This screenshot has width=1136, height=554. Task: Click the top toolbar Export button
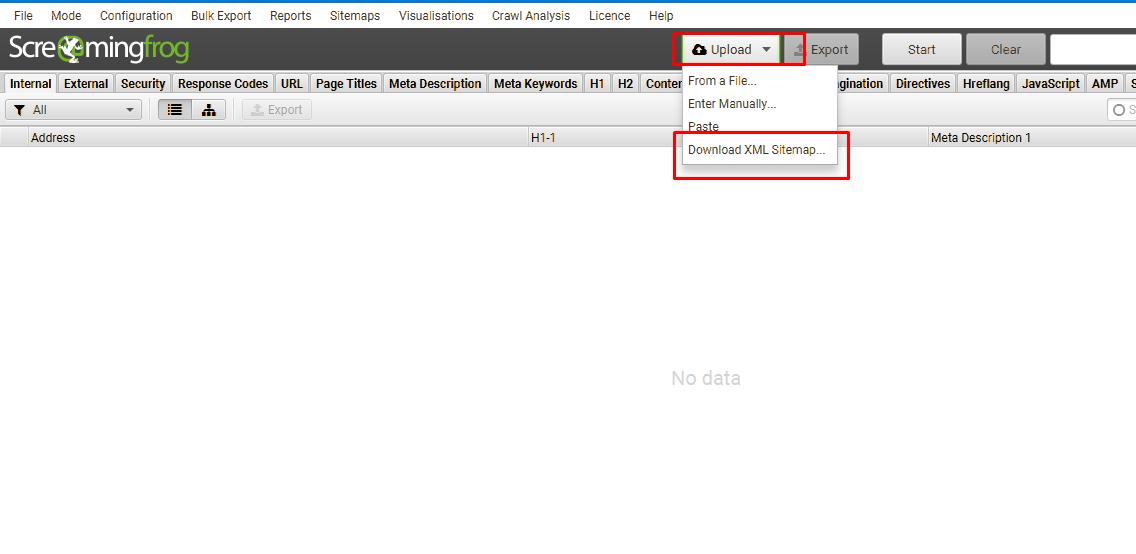(x=821, y=49)
